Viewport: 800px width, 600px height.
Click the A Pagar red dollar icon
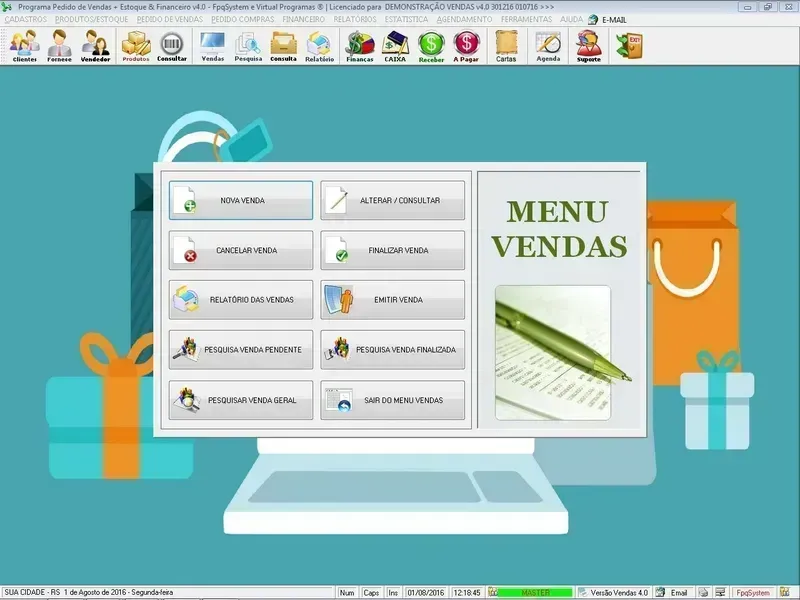tap(466, 46)
